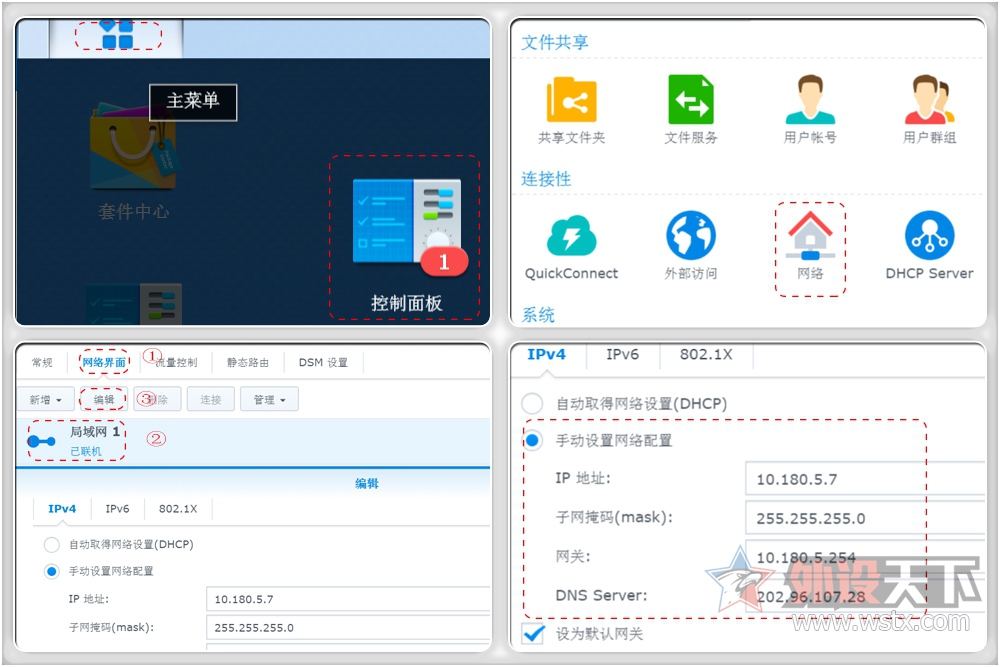This screenshot has width=1000, height=667.
Task: Select manual config radio in lower-left edit panel
Action: (x=52, y=571)
